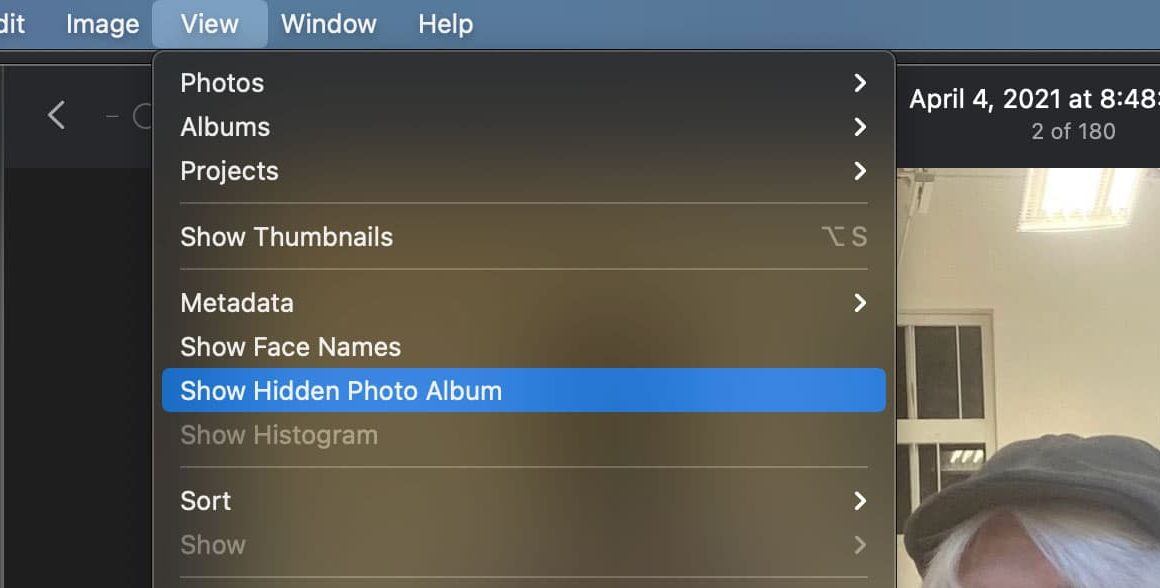Viewport: 1160px width, 588px height.
Task: Open the Help menu in menu bar
Action: pos(445,24)
